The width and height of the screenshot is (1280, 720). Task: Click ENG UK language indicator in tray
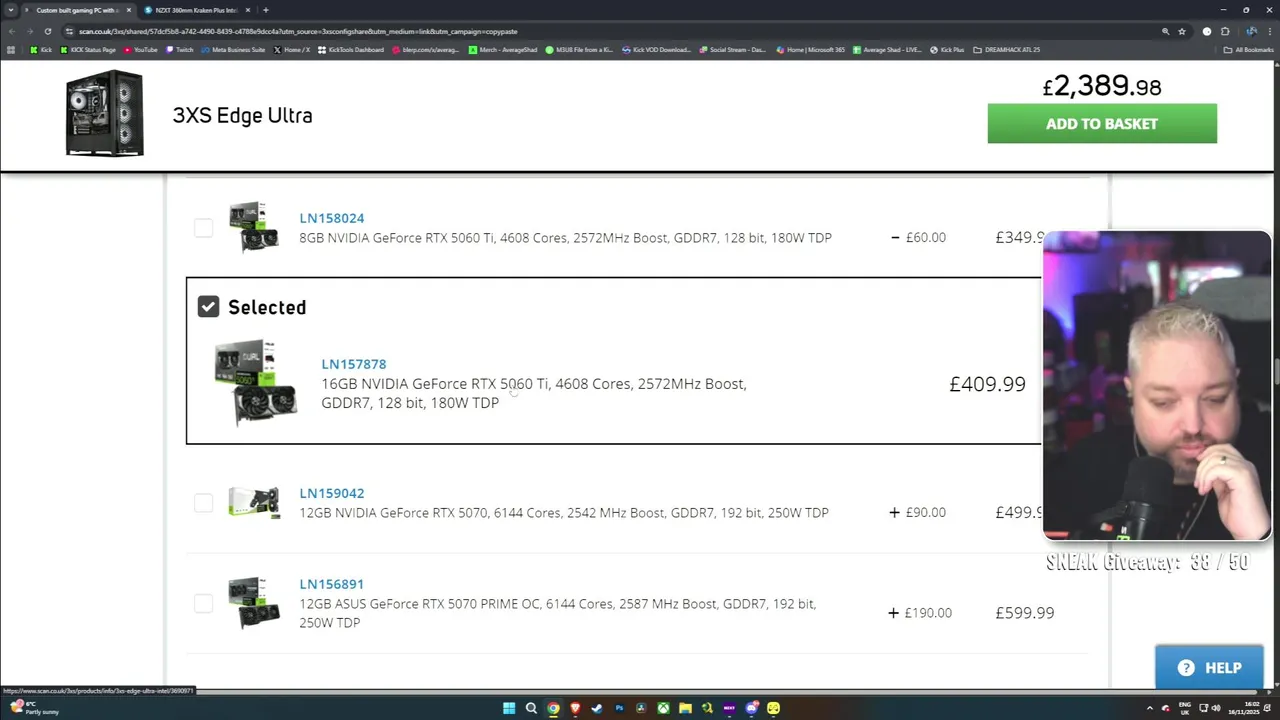(x=1186, y=708)
